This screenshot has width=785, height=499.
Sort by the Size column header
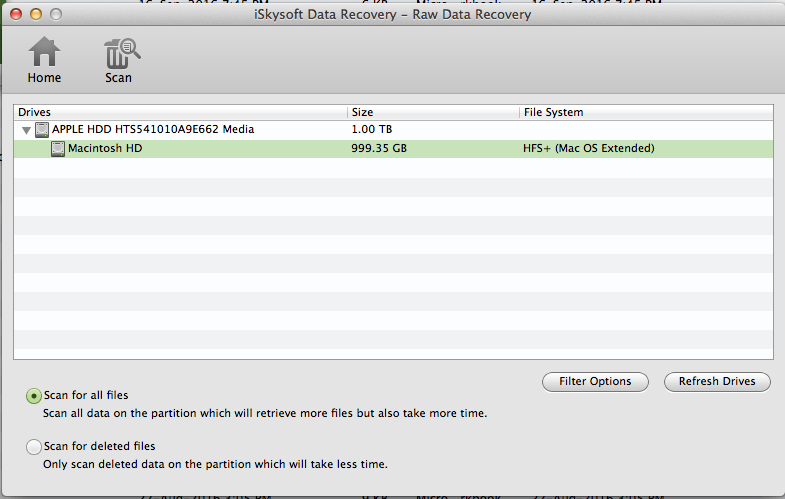coord(433,112)
